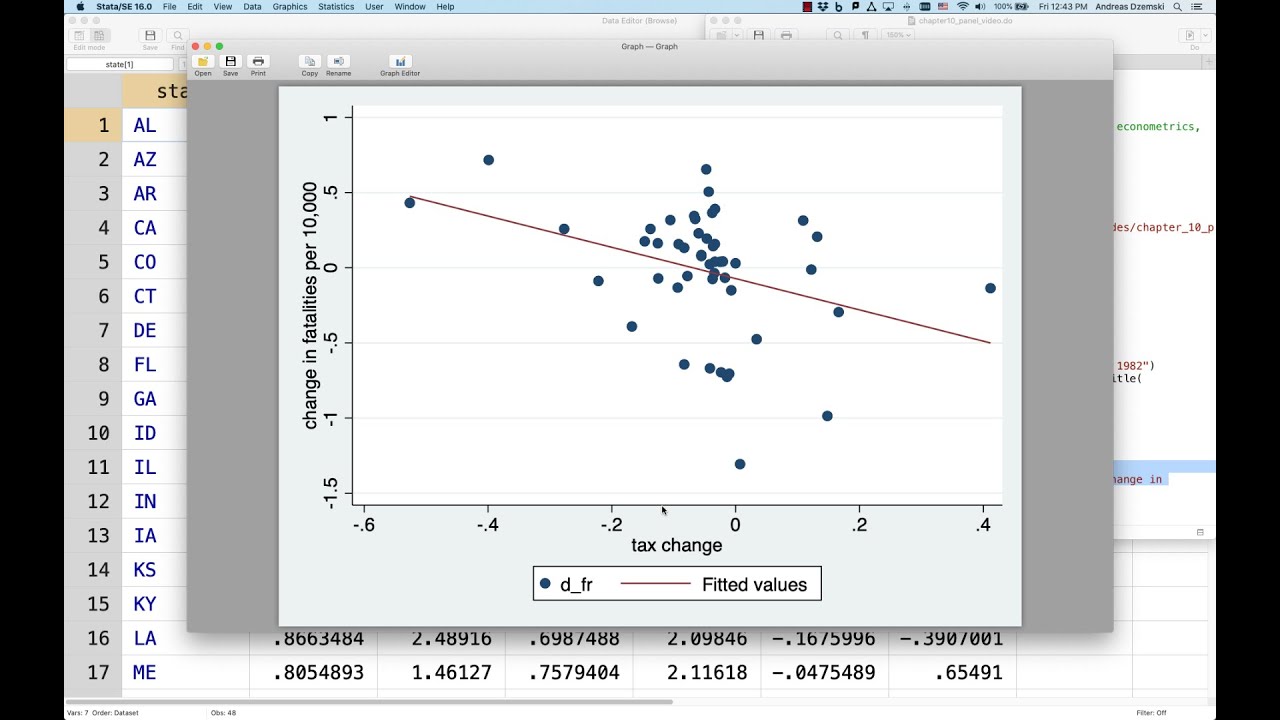The image size is (1280, 720).
Task: Open the Edit menu
Action: click(195, 6)
